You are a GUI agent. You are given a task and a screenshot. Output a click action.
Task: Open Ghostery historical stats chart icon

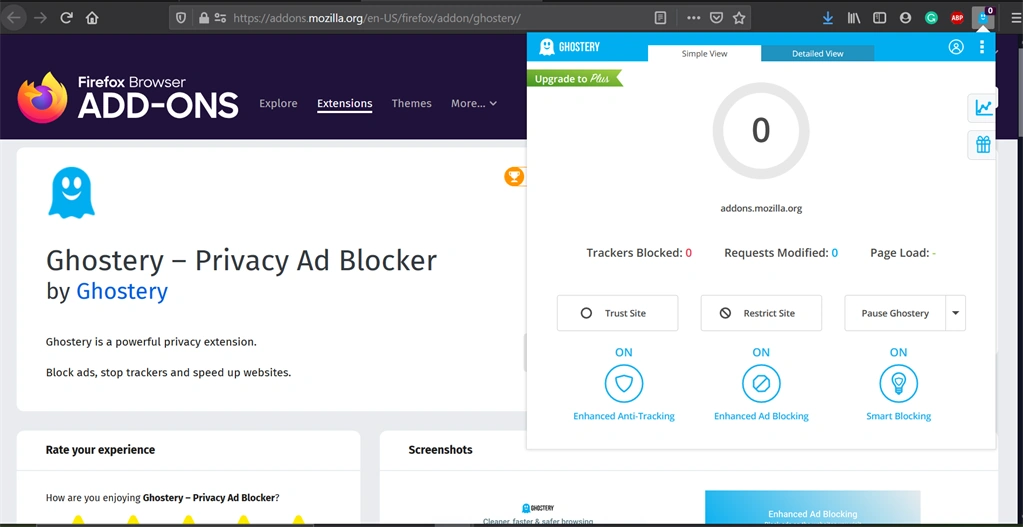click(983, 108)
